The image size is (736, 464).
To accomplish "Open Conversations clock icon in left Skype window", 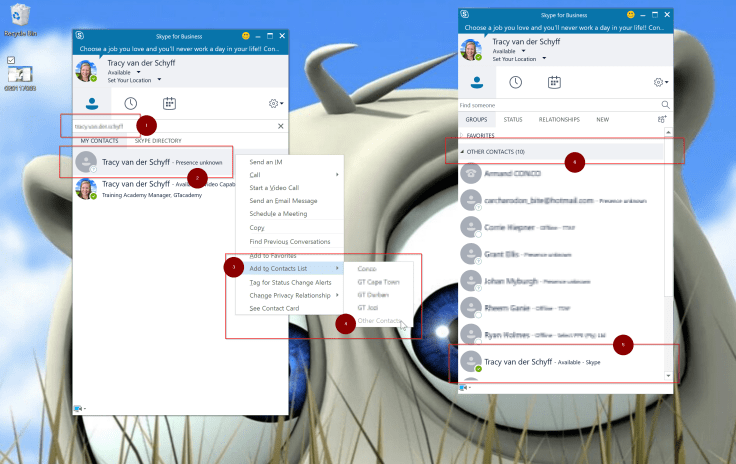I will tap(131, 103).
